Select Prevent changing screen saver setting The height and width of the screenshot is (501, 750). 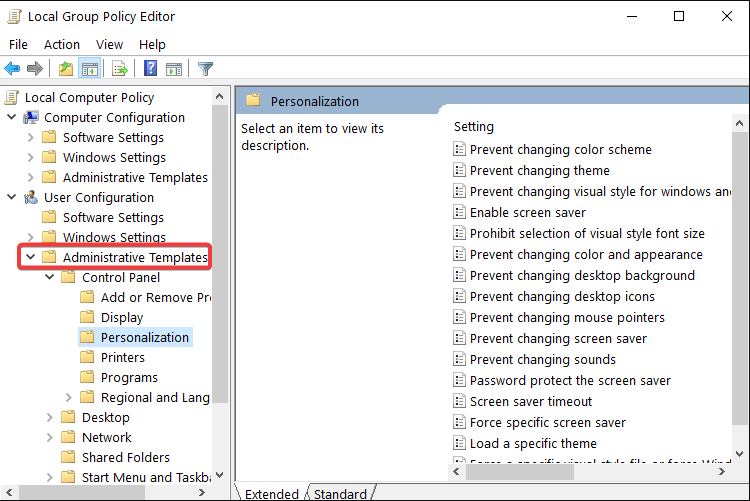(x=558, y=339)
